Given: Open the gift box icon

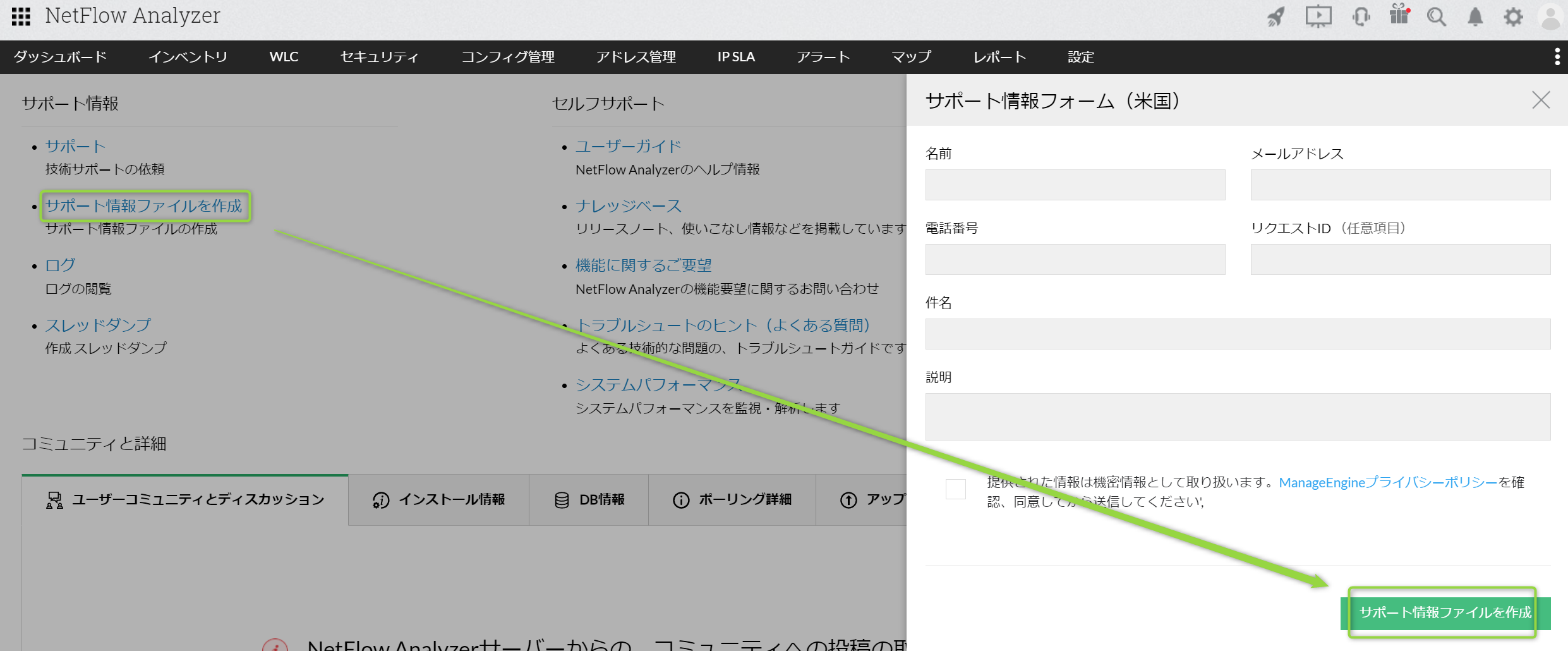Looking at the screenshot, I should pos(1399,15).
